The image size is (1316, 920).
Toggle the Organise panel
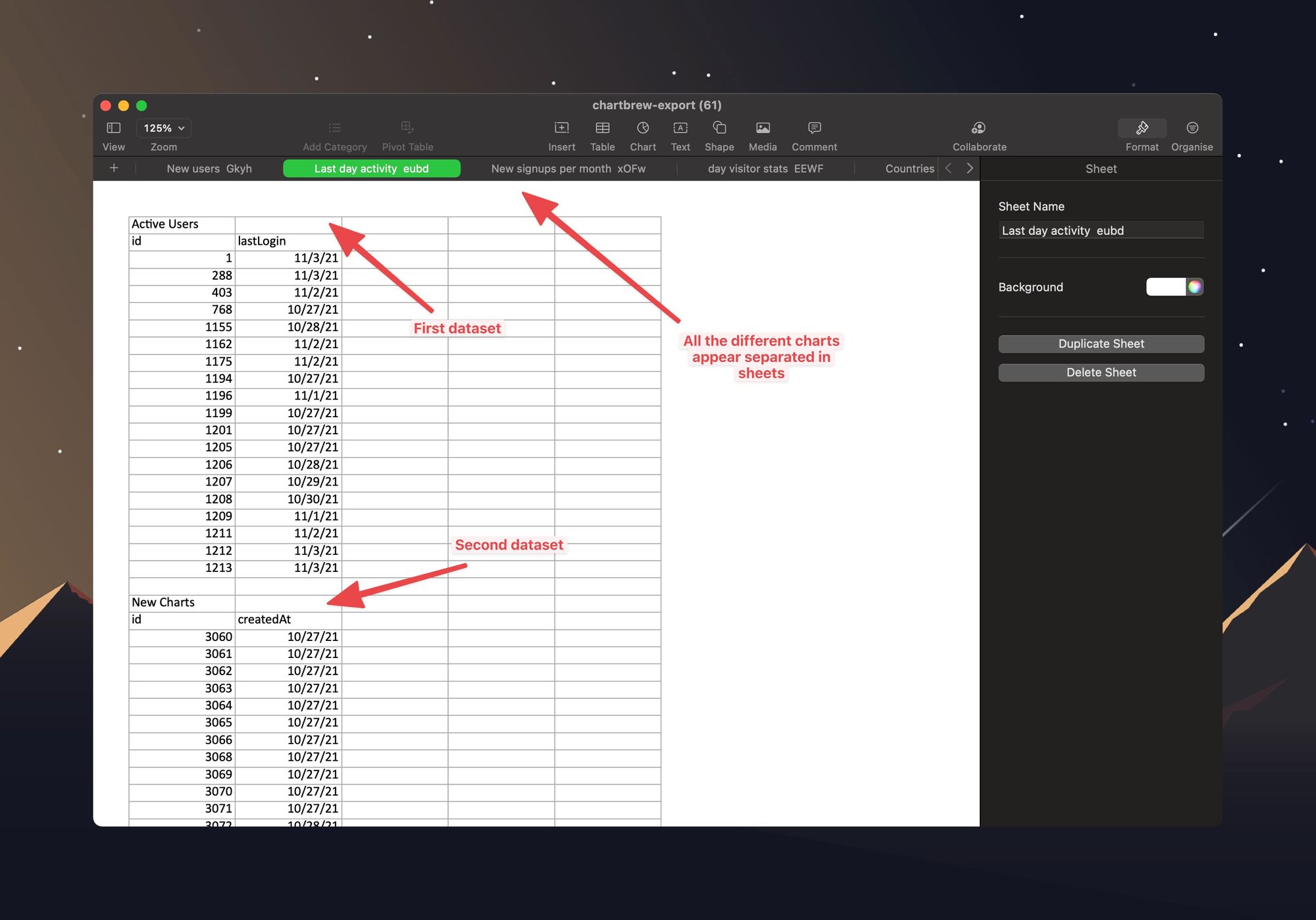[1192, 128]
